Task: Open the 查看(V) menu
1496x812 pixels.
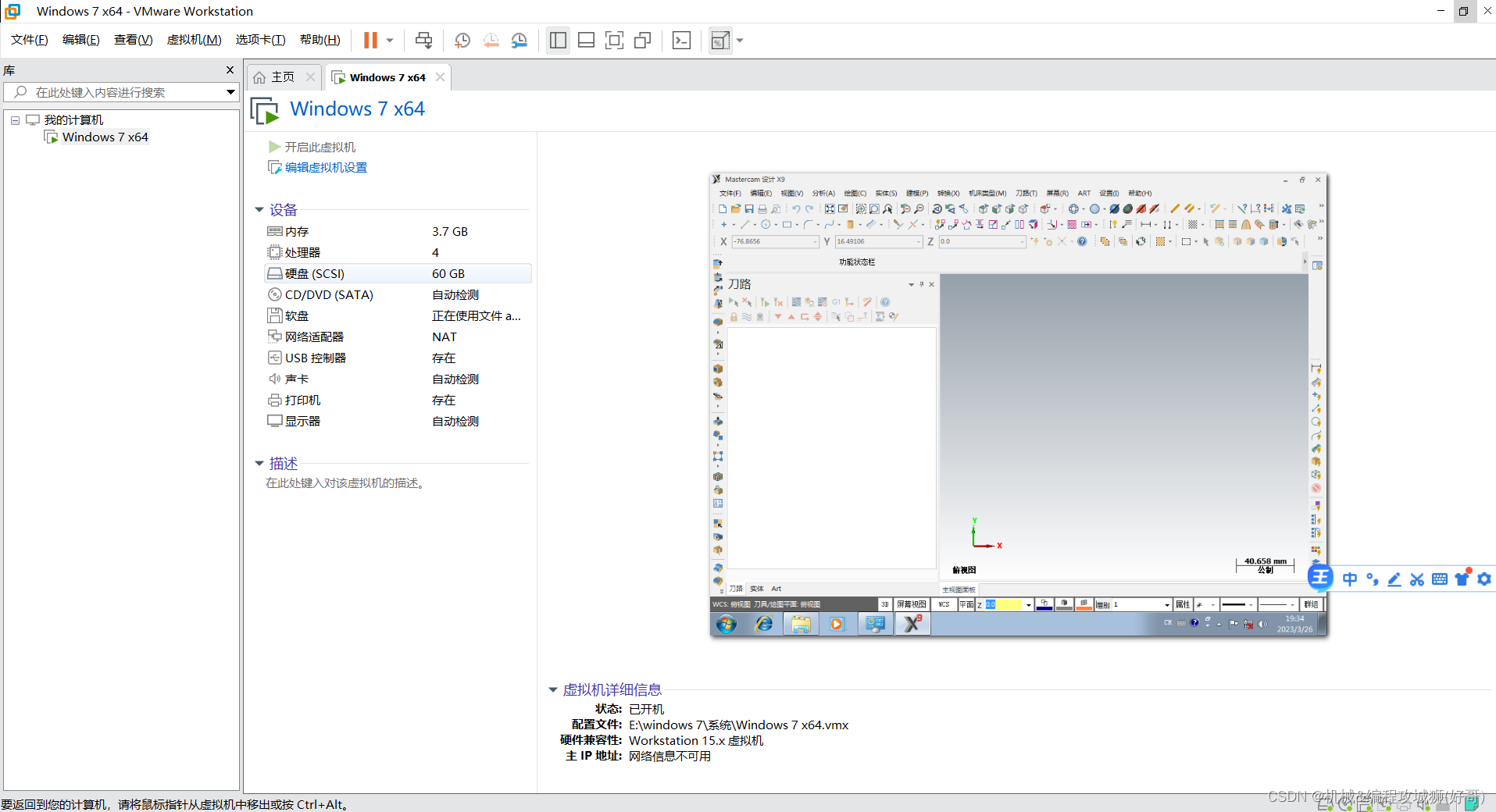Action: [x=134, y=40]
